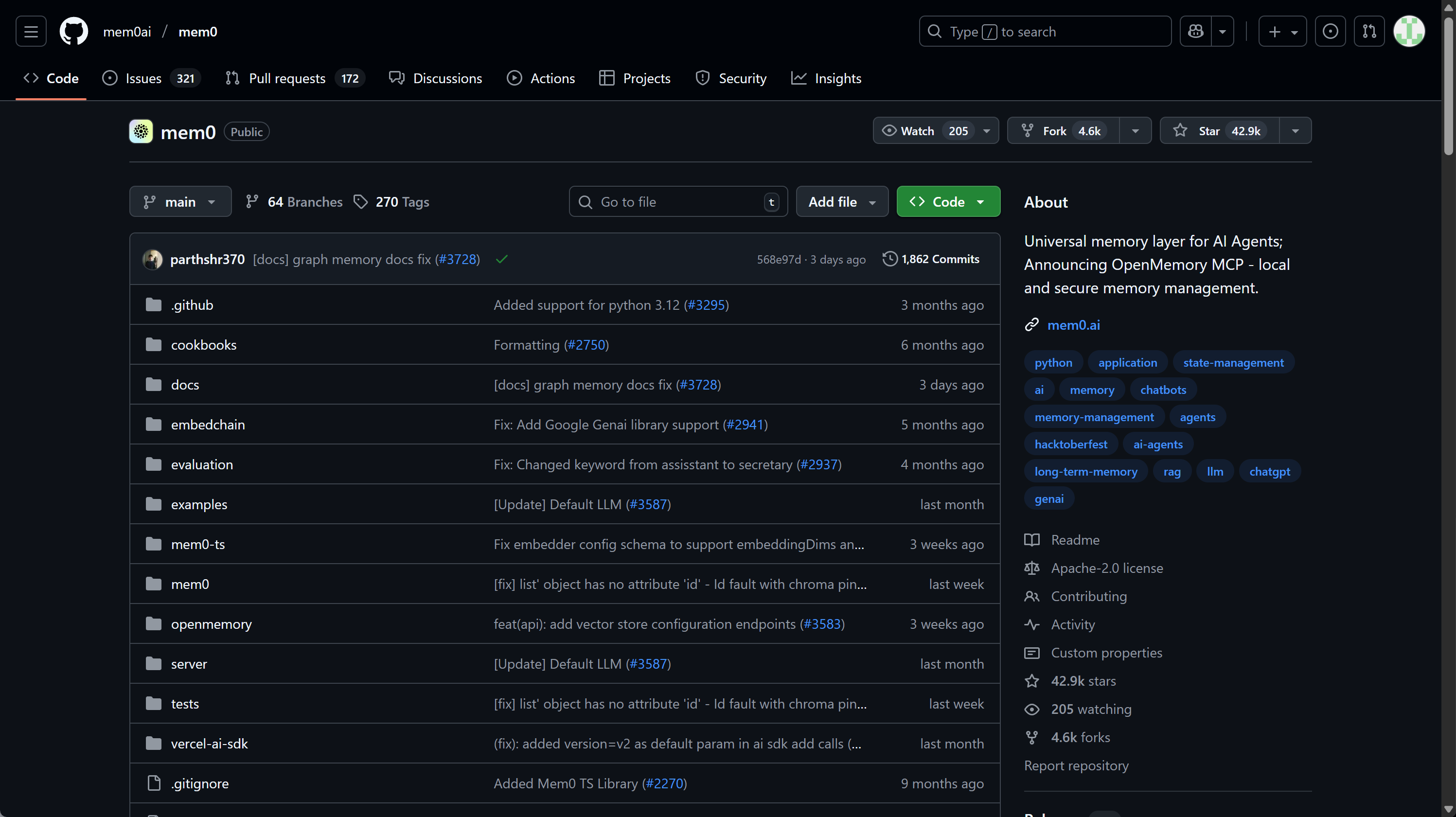Open mem0.ai website link
The height and width of the screenshot is (817, 1456).
(x=1073, y=324)
